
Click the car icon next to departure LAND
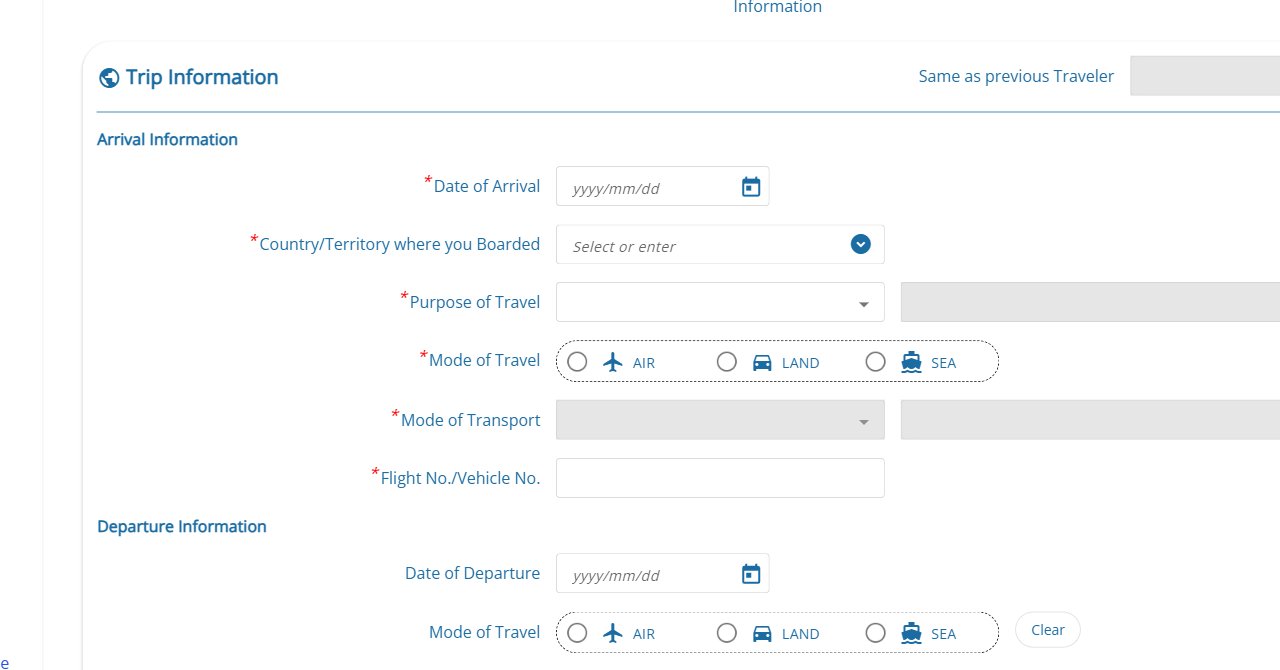[x=762, y=632]
